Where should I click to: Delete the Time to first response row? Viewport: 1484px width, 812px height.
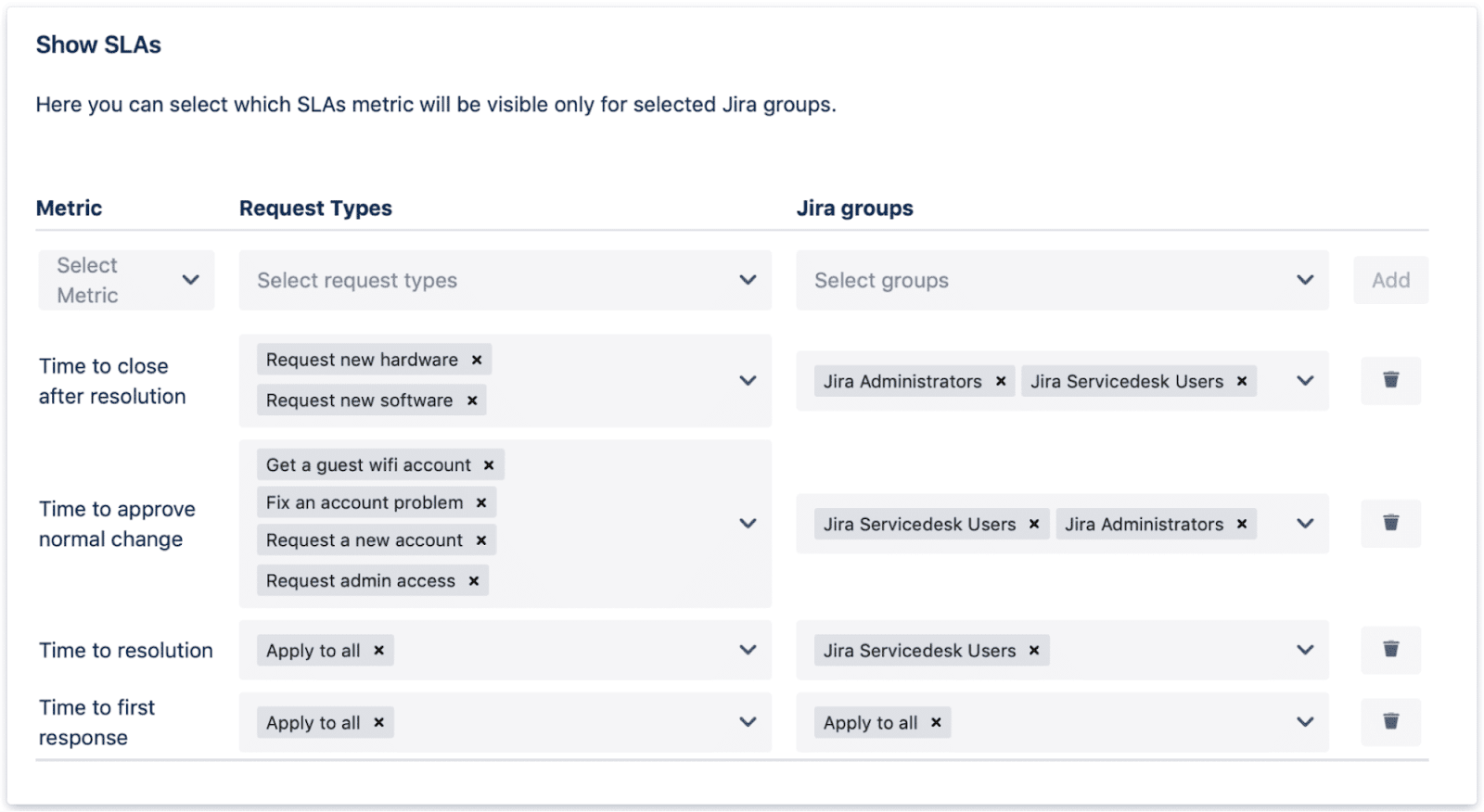click(1390, 721)
